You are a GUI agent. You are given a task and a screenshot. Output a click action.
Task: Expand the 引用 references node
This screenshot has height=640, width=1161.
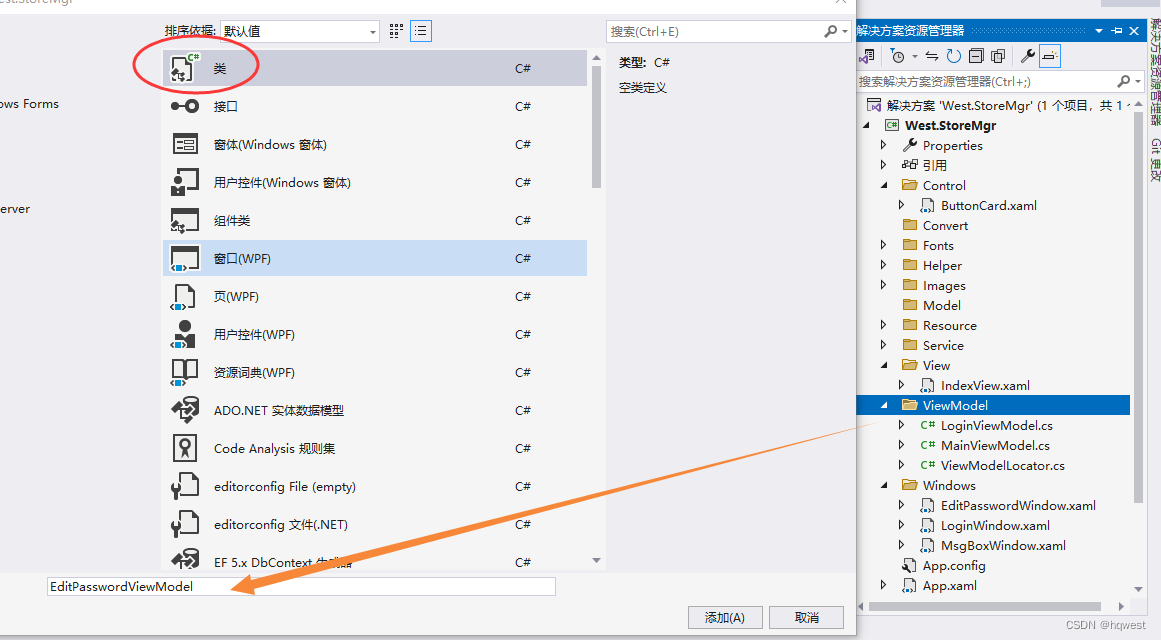(883, 165)
